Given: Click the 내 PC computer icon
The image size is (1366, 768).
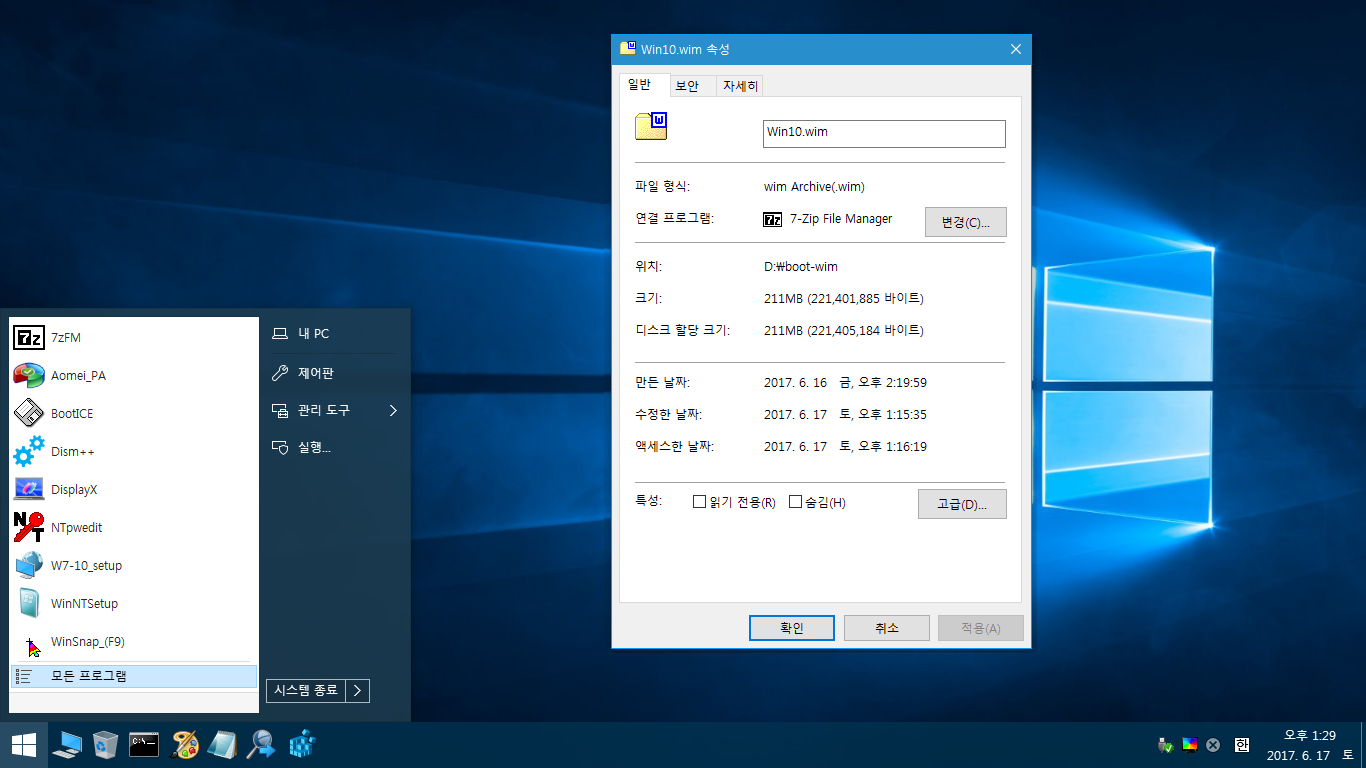Looking at the screenshot, I should [280, 334].
